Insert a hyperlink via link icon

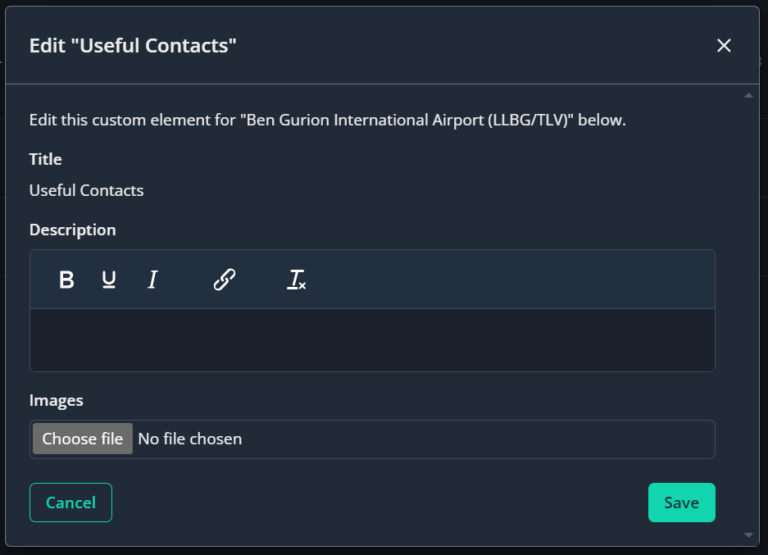click(224, 280)
